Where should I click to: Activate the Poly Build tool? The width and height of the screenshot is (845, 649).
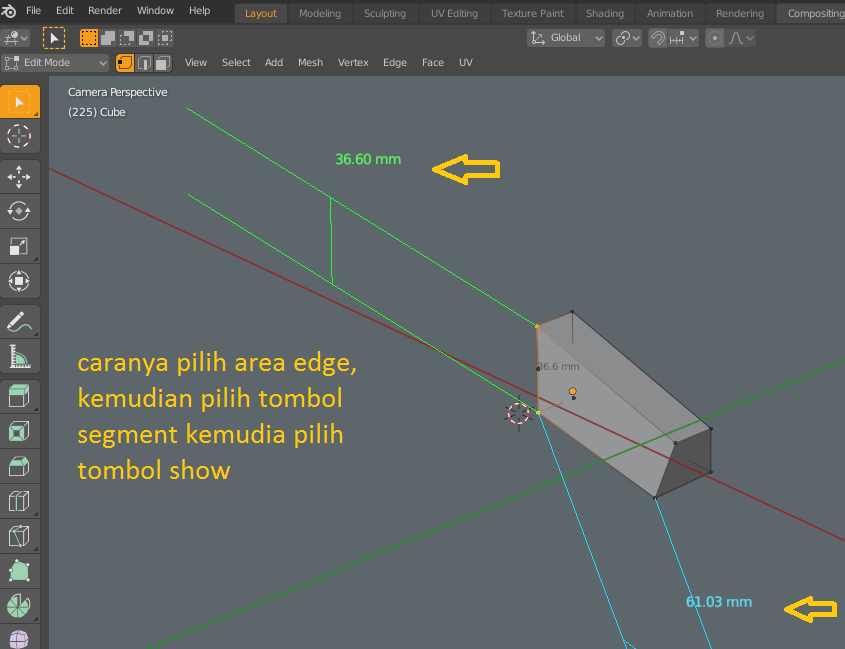[19, 571]
